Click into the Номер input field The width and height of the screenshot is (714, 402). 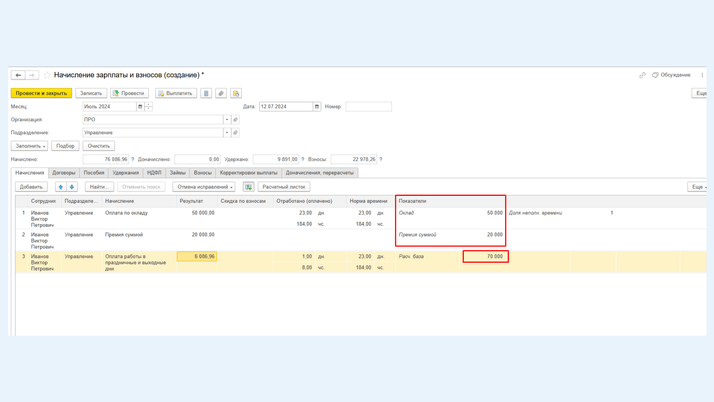[x=368, y=106]
